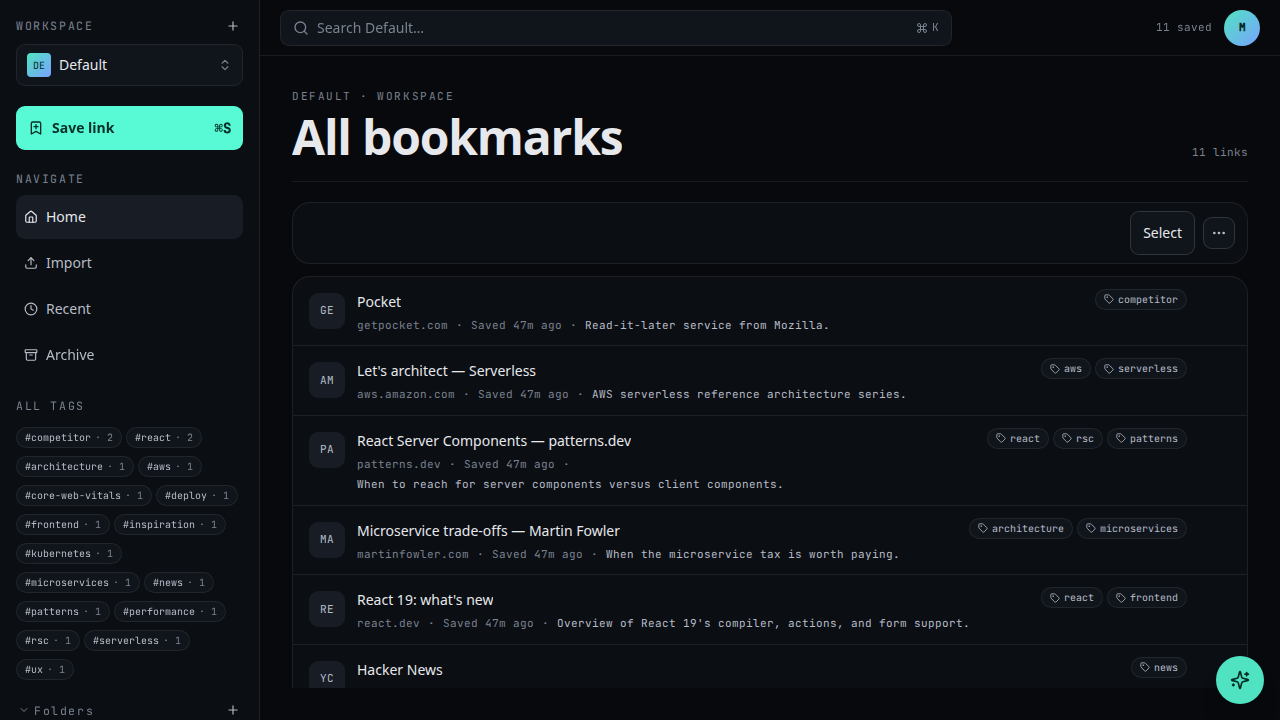
Task: Click the 11 saved counter
Action: point(1184,28)
